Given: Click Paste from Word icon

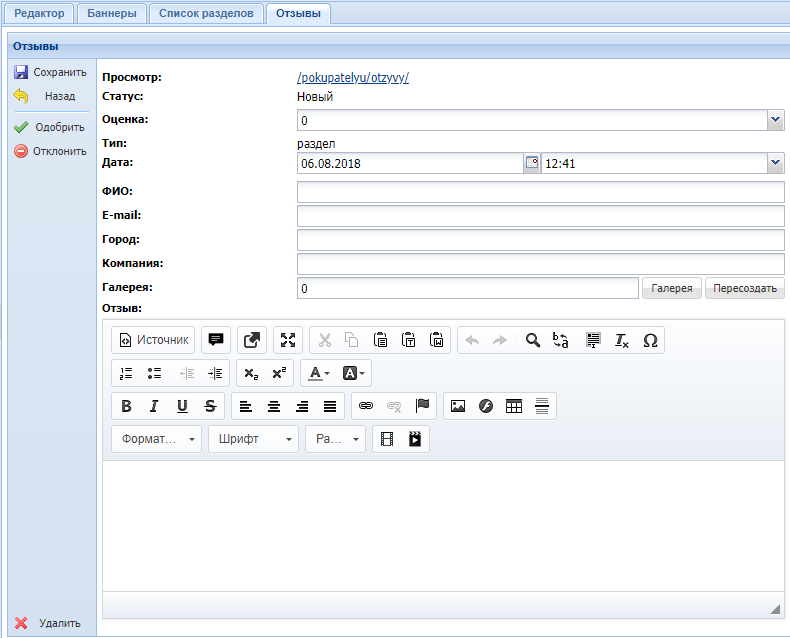Looking at the screenshot, I should point(437,340).
